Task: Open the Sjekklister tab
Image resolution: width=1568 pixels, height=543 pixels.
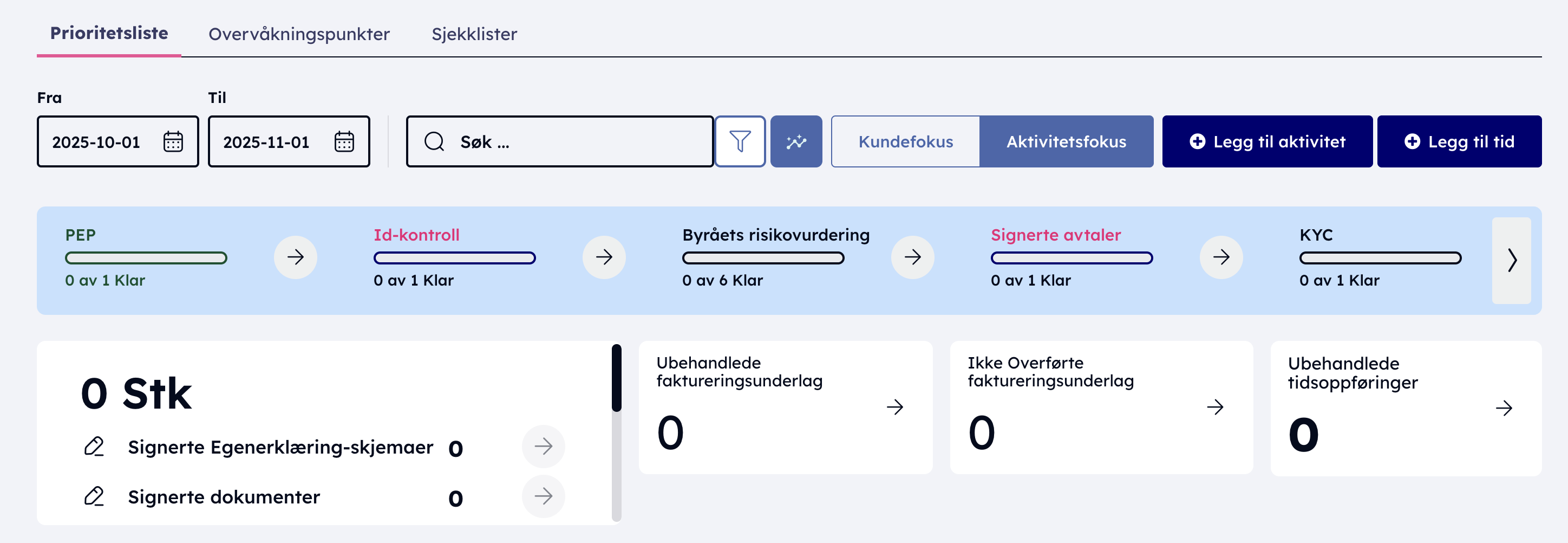Action: [474, 34]
